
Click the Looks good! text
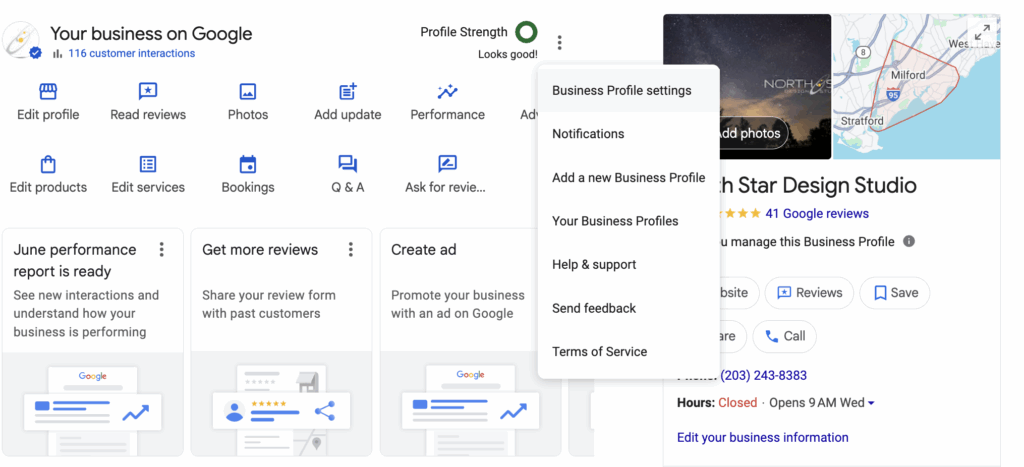(x=507, y=55)
